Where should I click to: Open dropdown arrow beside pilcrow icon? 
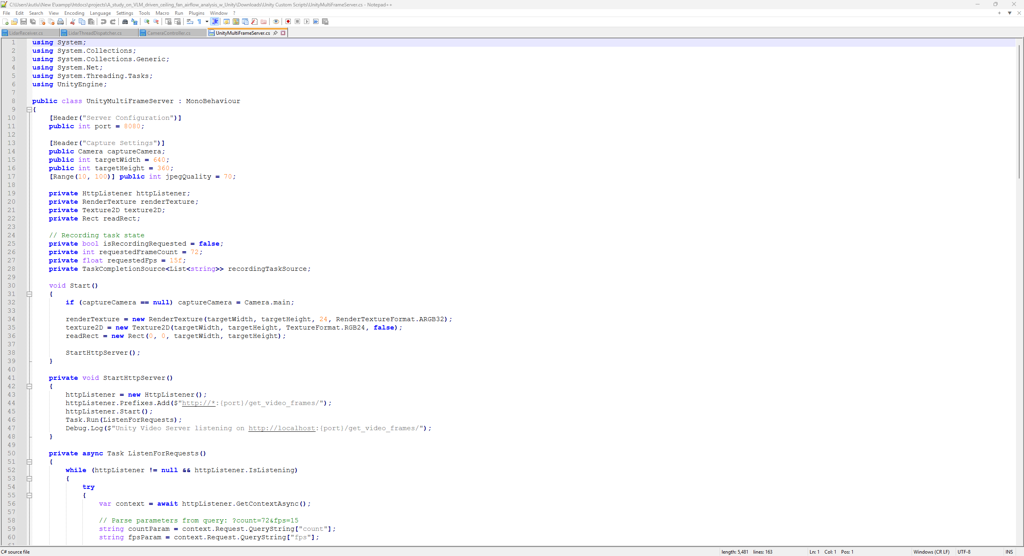click(207, 22)
